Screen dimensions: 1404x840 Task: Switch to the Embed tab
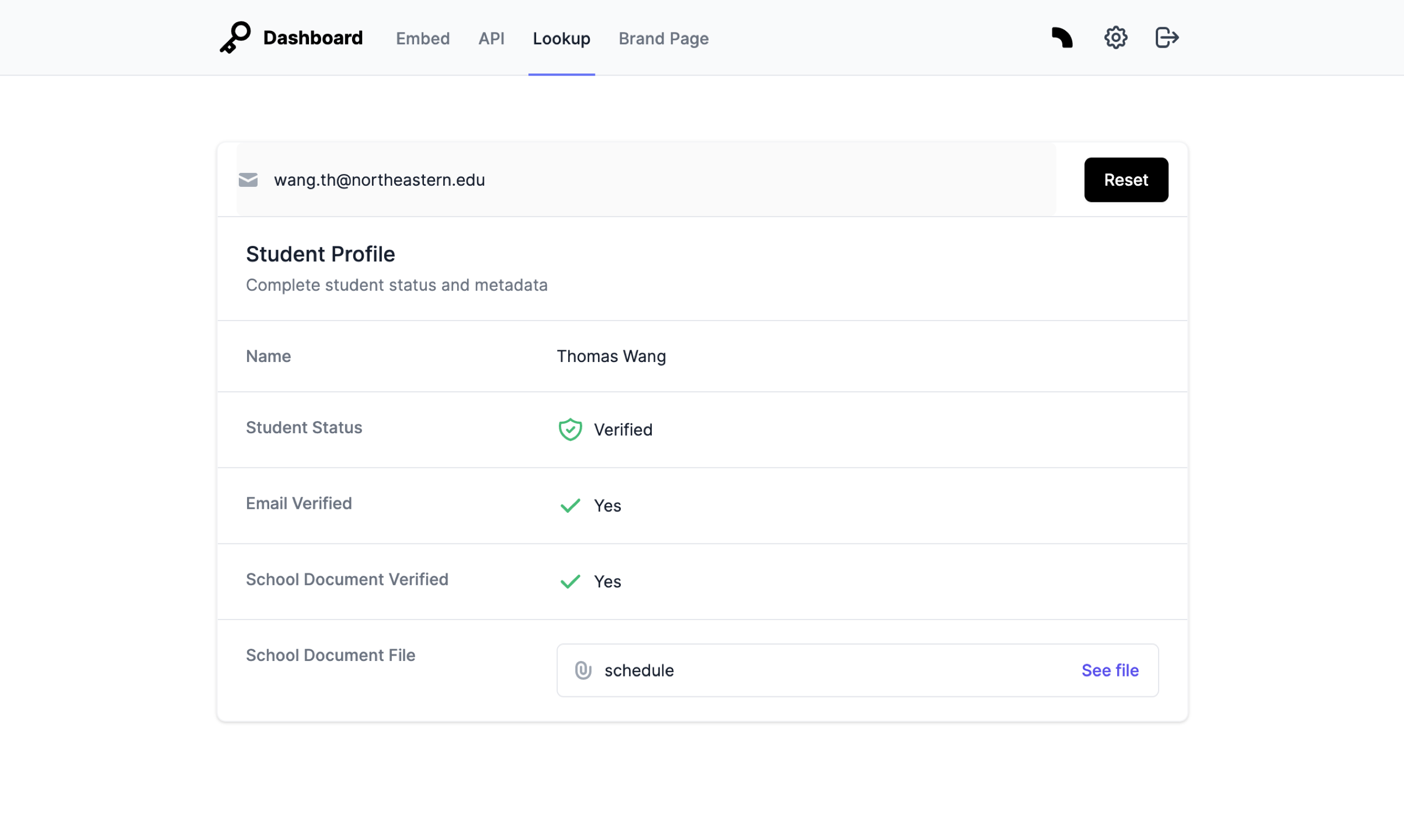coord(422,39)
